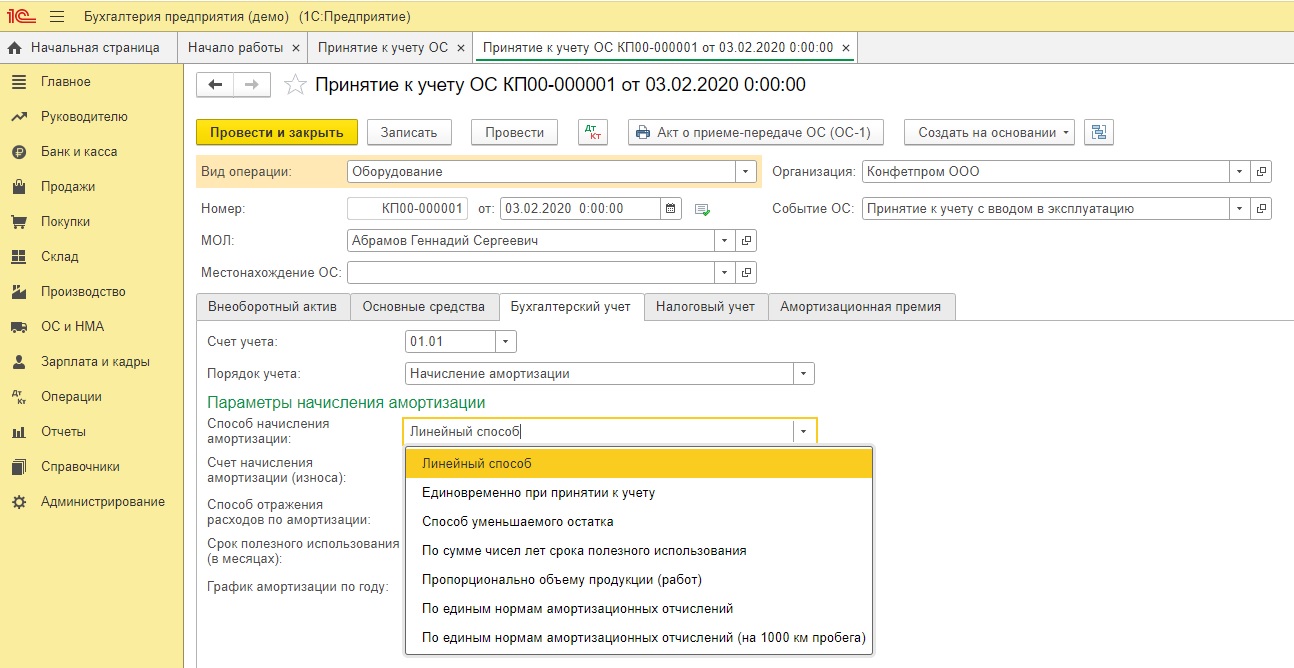Expand Вид операции dropdown arrow
Screen dimensions: 1294x668
tap(745, 172)
